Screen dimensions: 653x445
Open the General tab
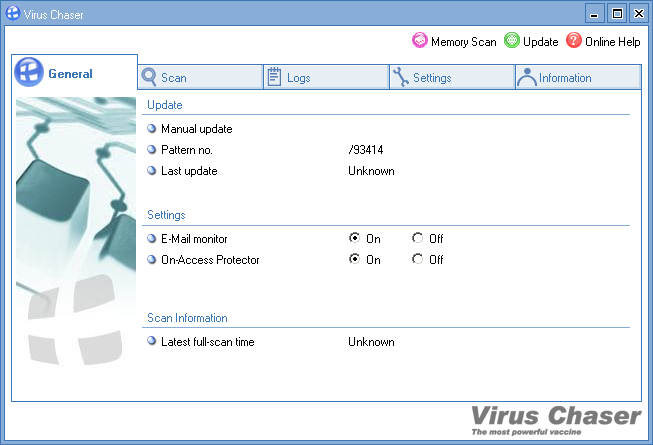pos(75,72)
